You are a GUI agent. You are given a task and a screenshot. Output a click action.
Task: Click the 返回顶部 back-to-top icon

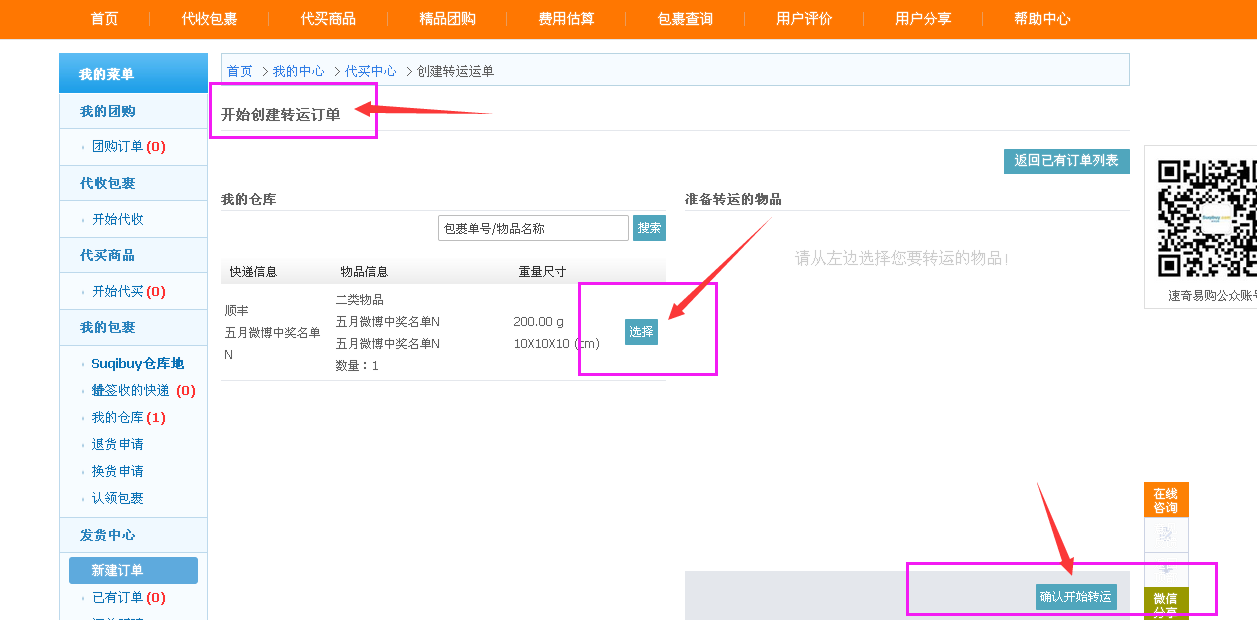tap(1165, 568)
